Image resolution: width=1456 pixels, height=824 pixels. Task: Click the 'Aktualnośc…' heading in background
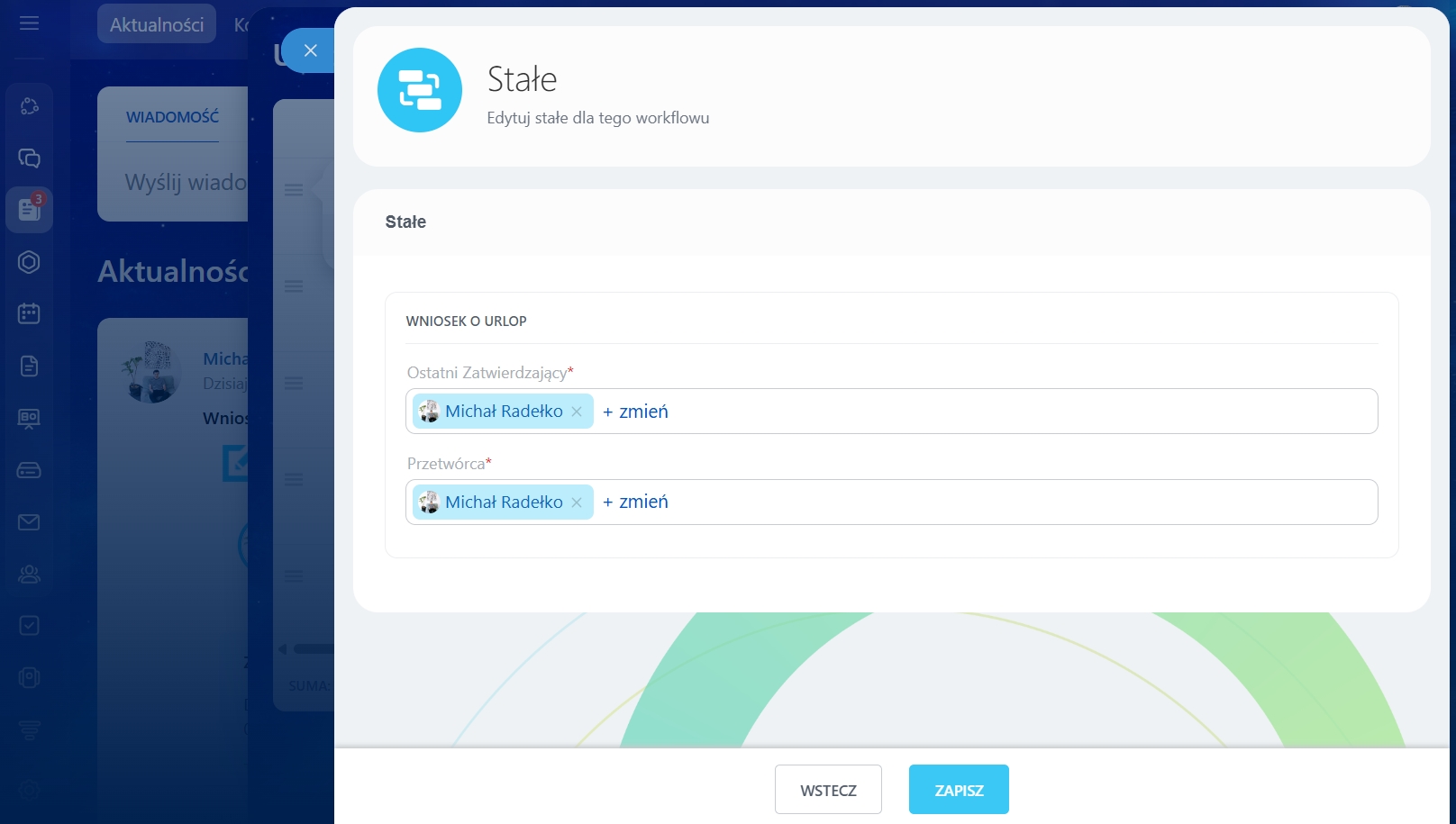click(x=173, y=271)
